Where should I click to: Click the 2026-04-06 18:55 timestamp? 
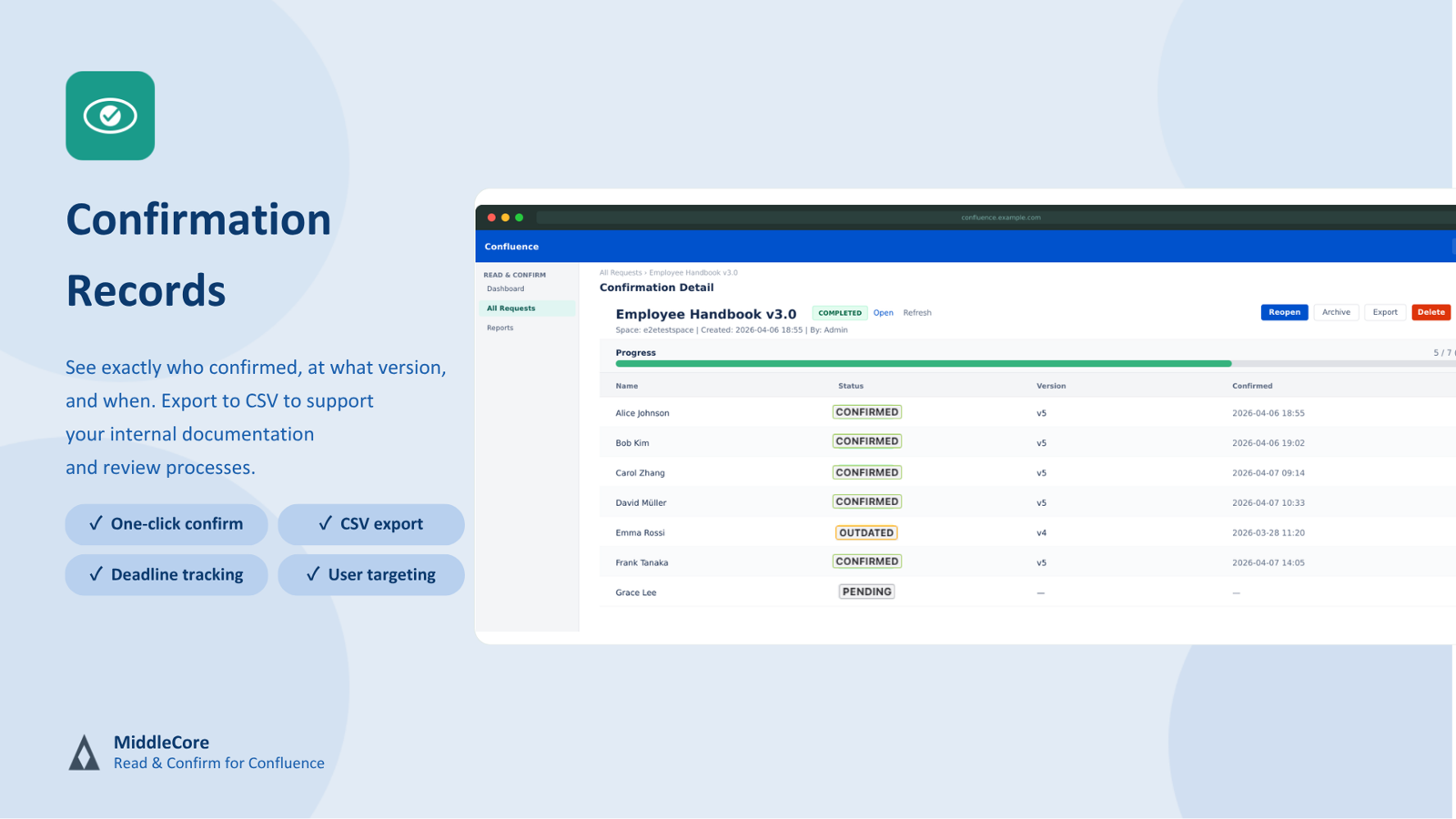tap(1269, 413)
